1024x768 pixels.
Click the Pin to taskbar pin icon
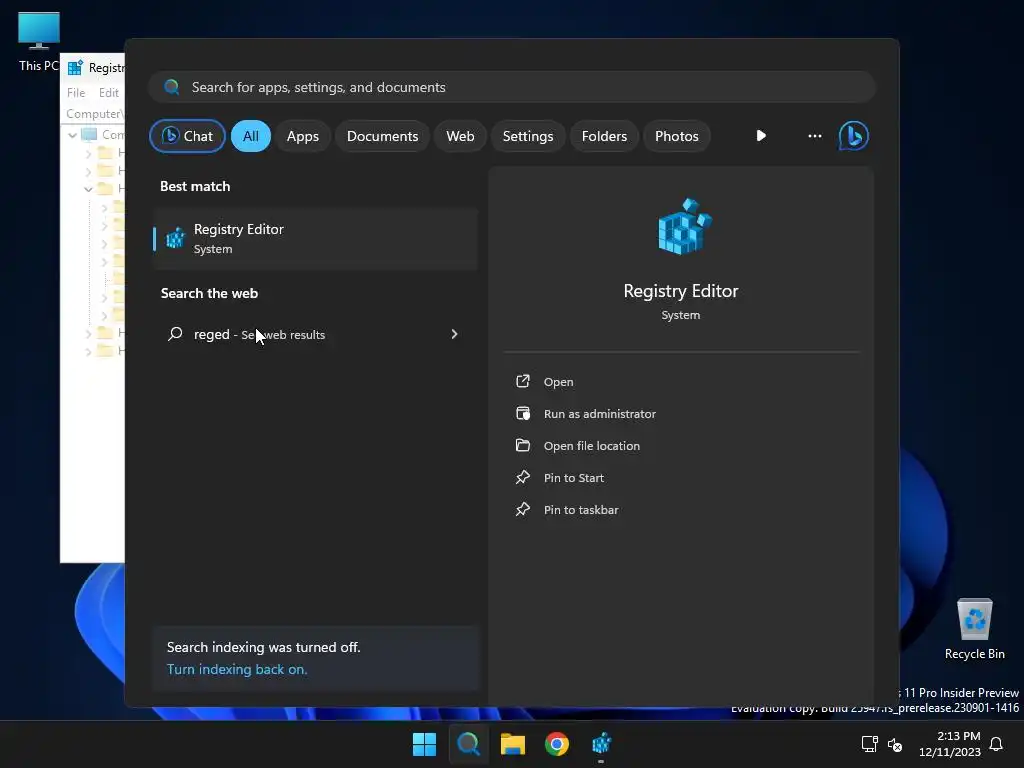pos(522,509)
